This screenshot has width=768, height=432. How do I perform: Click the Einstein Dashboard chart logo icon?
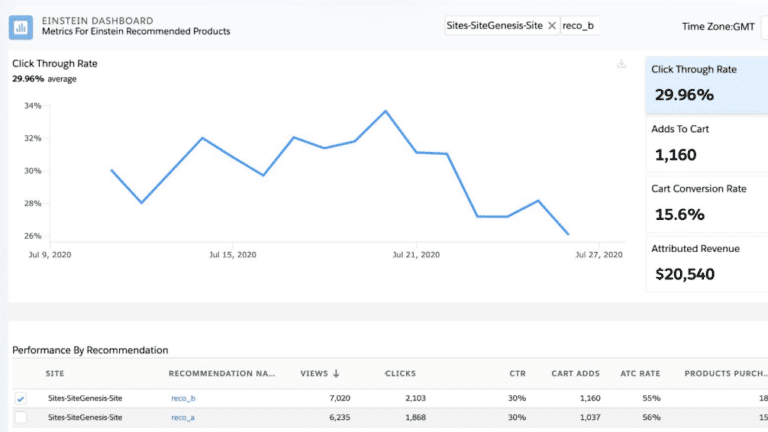click(x=21, y=27)
